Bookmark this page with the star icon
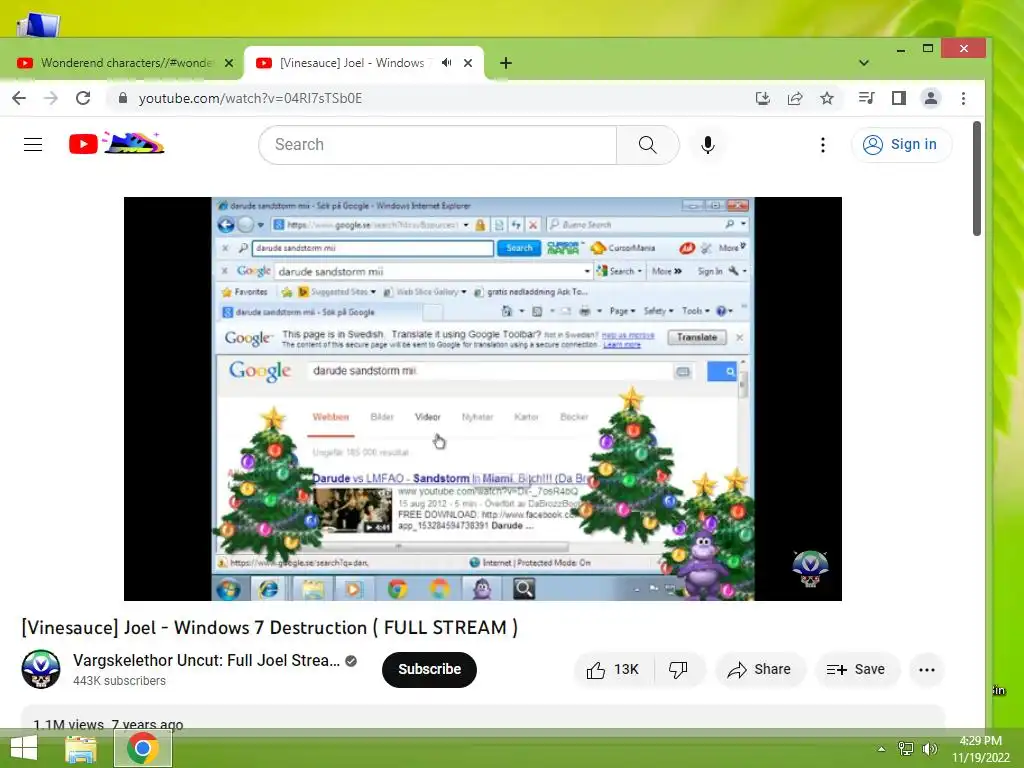1024x768 pixels. pyautogui.click(x=827, y=99)
